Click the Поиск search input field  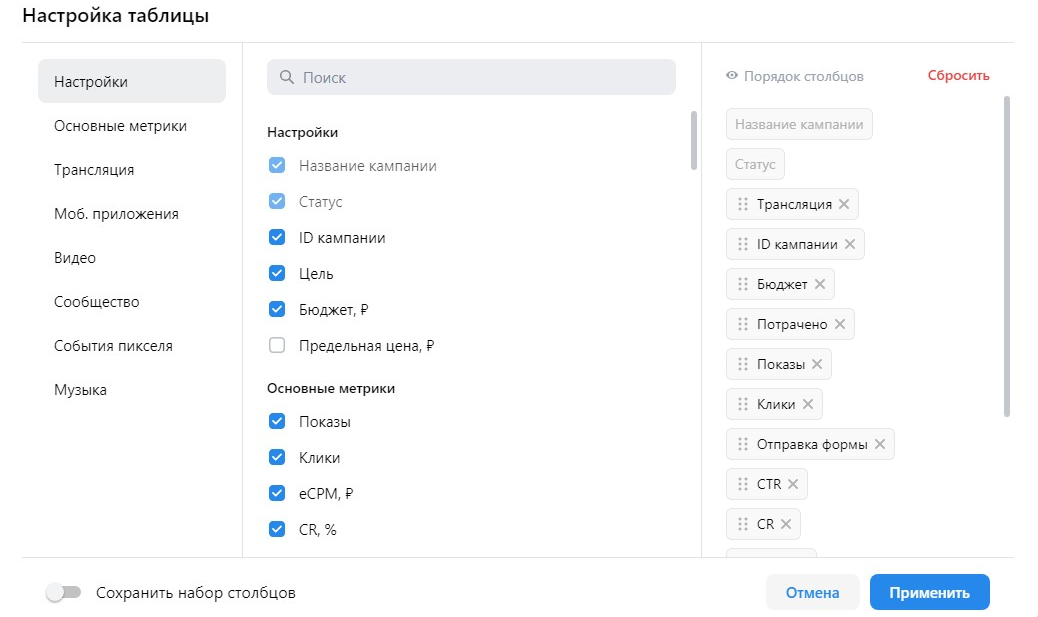(471, 77)
